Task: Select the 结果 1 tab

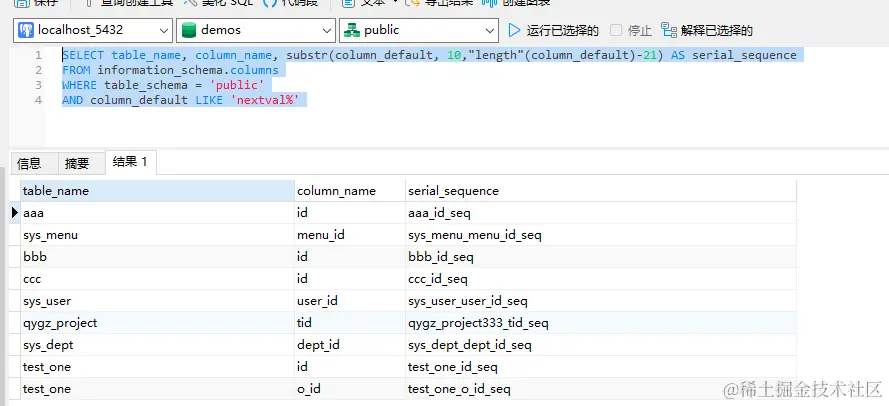Action: point(131,162)
